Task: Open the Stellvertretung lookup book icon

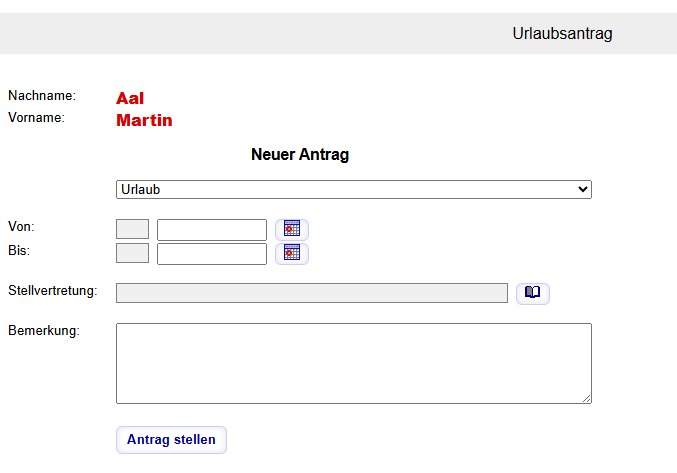Action: pyautogui.click(x=533, y=293)
